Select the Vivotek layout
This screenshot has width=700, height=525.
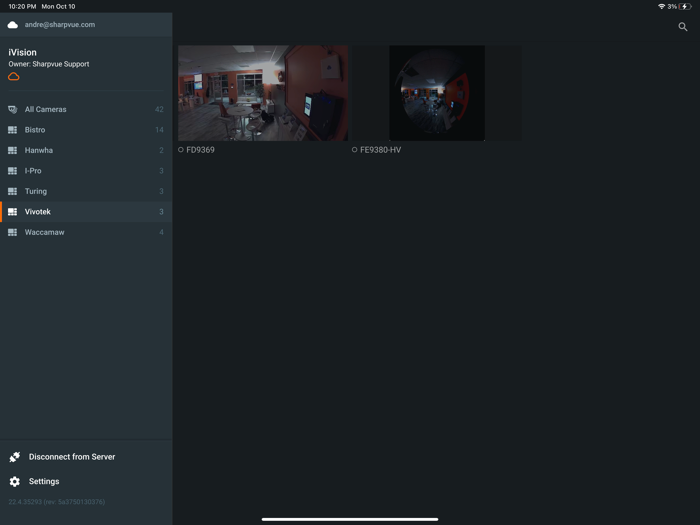pos(86,212)
